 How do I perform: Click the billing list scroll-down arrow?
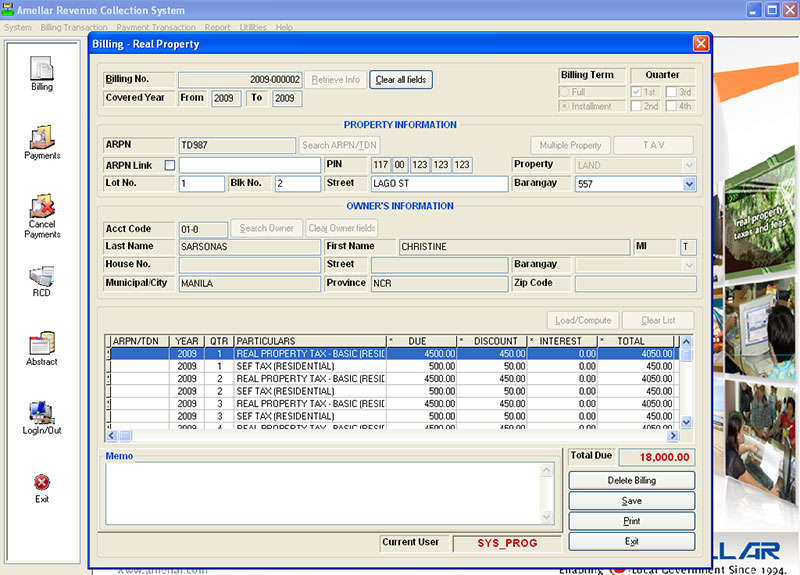pos(687,422)
